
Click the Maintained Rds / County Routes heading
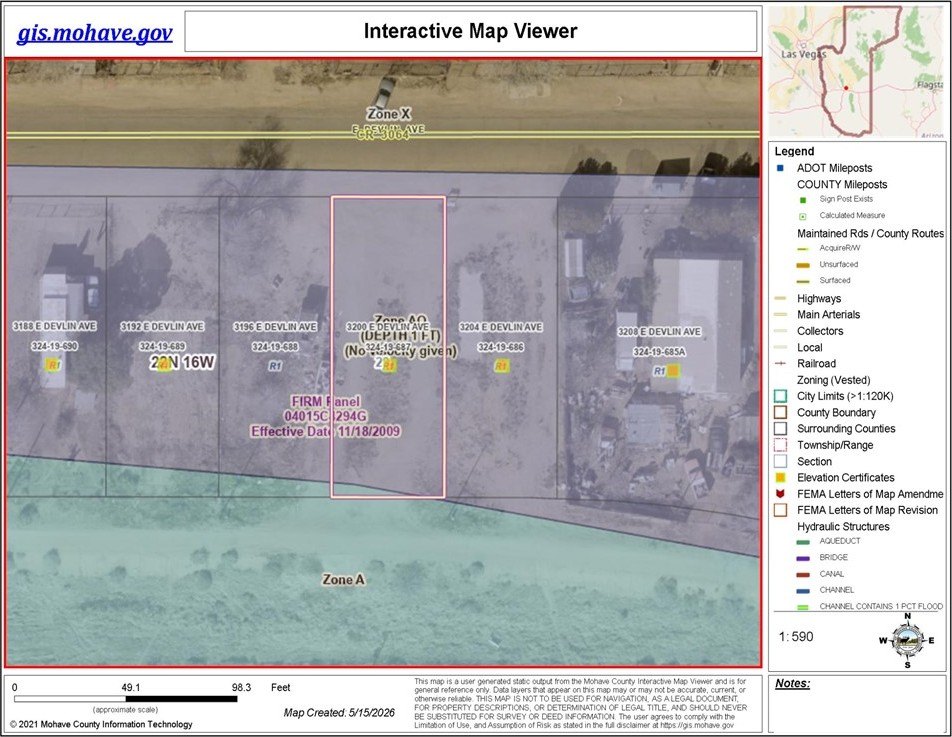pos(871,233)
